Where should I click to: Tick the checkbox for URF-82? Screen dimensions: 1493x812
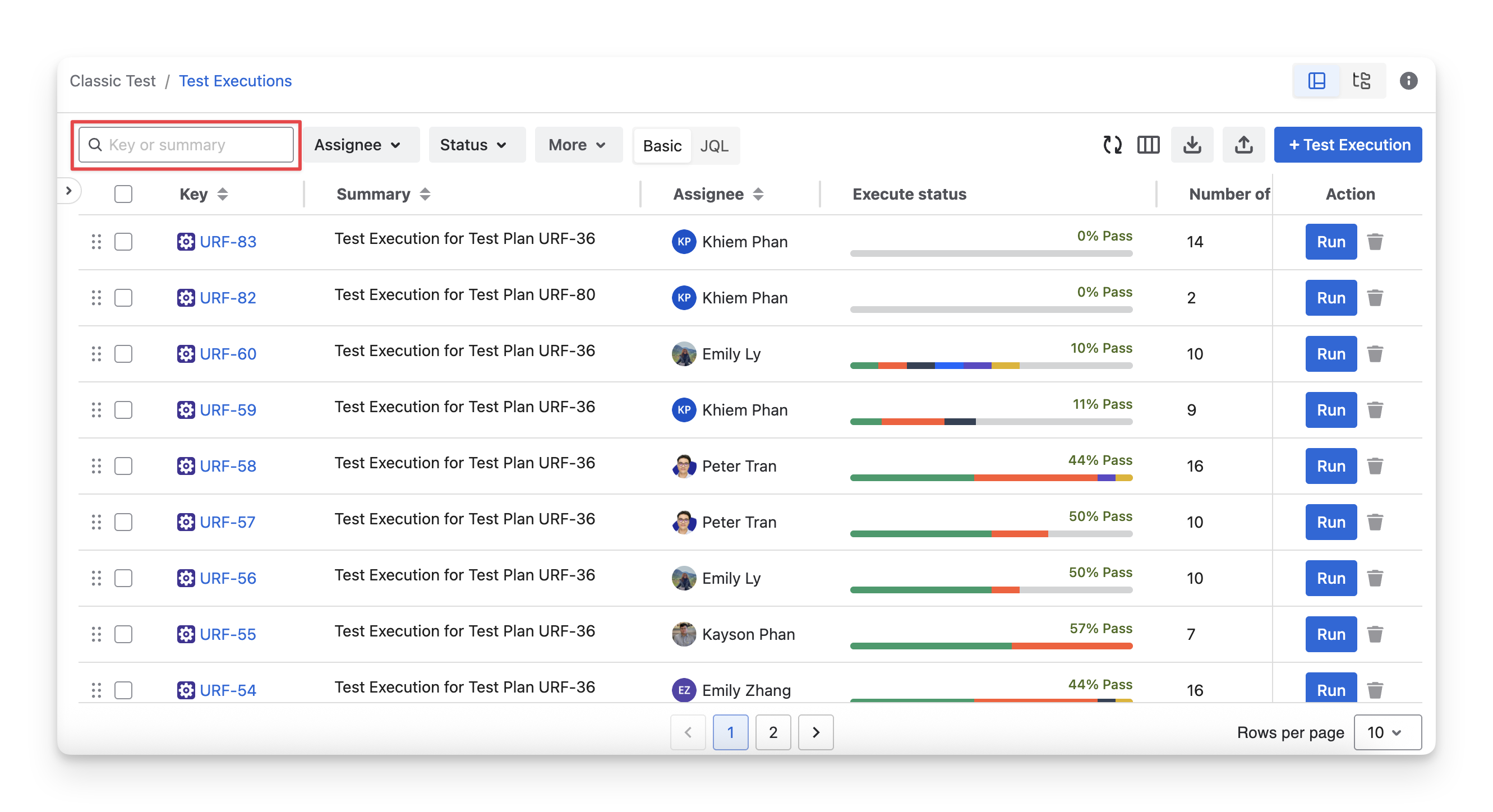[x=123, y=298]
